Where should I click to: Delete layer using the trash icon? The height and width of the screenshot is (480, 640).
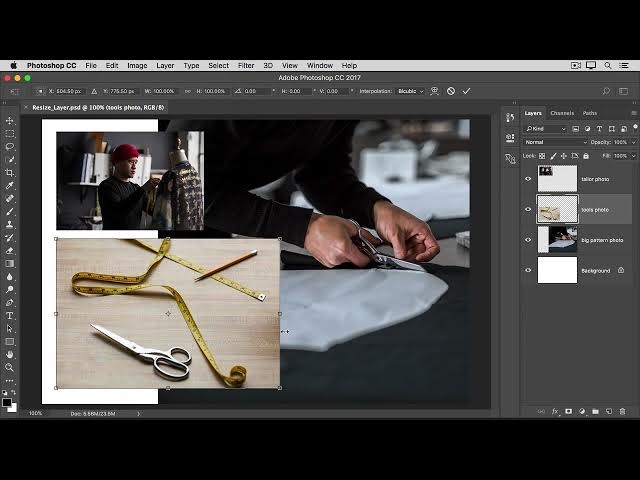(x=622, y=411)
